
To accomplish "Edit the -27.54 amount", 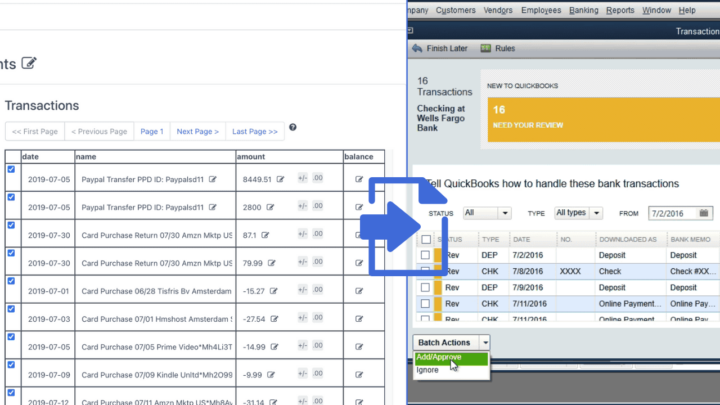I will (274, 319).
